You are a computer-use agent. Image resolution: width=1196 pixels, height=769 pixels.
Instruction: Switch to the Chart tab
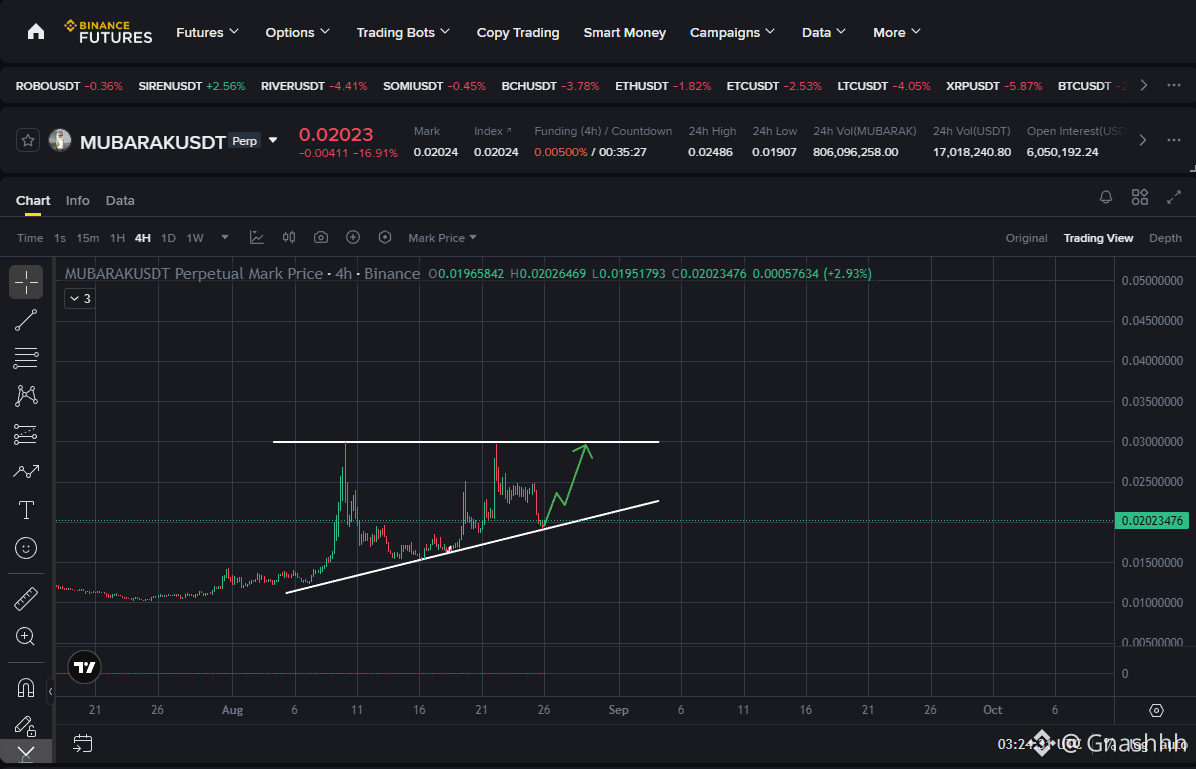click(33, 201)
